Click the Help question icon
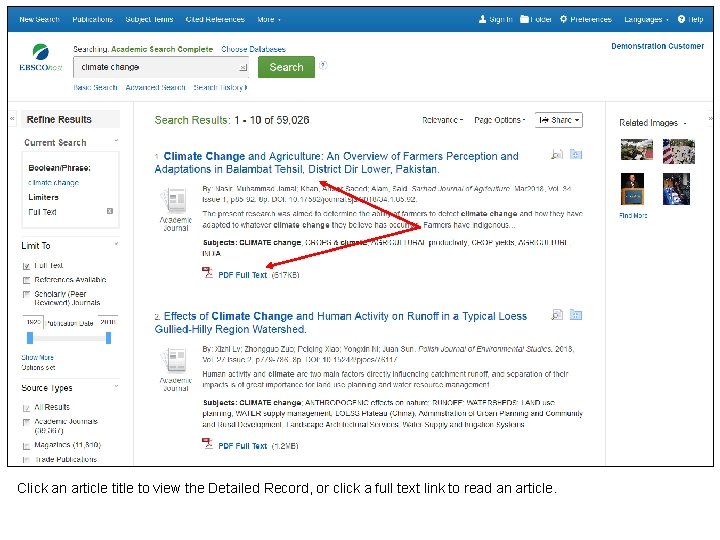The height and width of the screenshot is (540, 720). [x=681, y=19]
